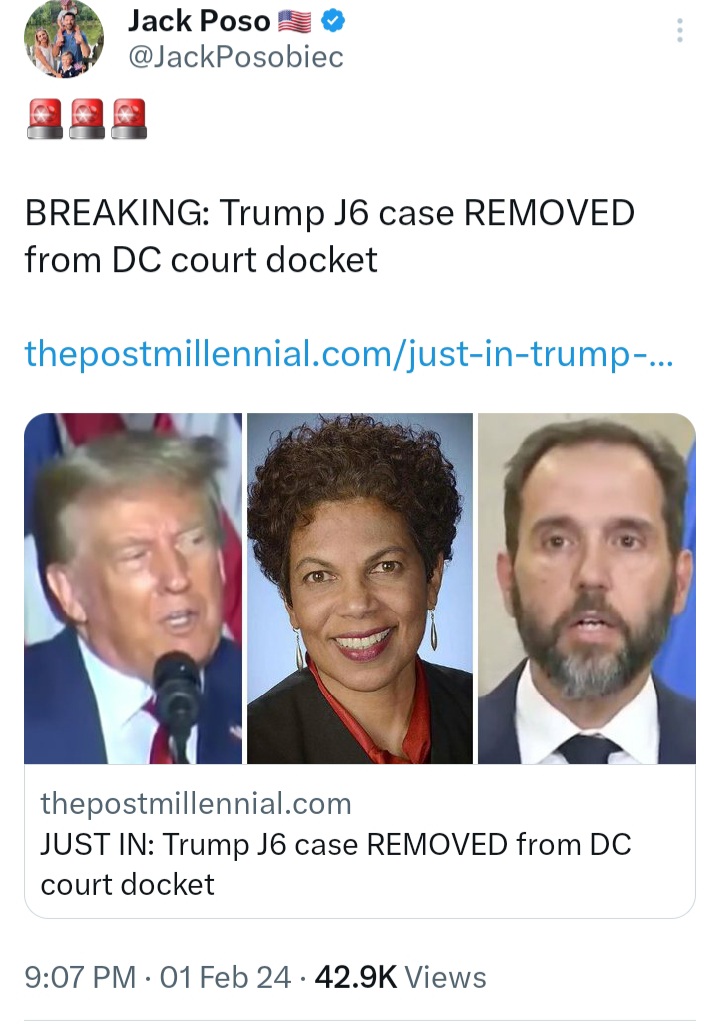Open the thepostmillennial.com/just-in-trump link
The width and height of the screenshot is (720, 1029).
349,354
